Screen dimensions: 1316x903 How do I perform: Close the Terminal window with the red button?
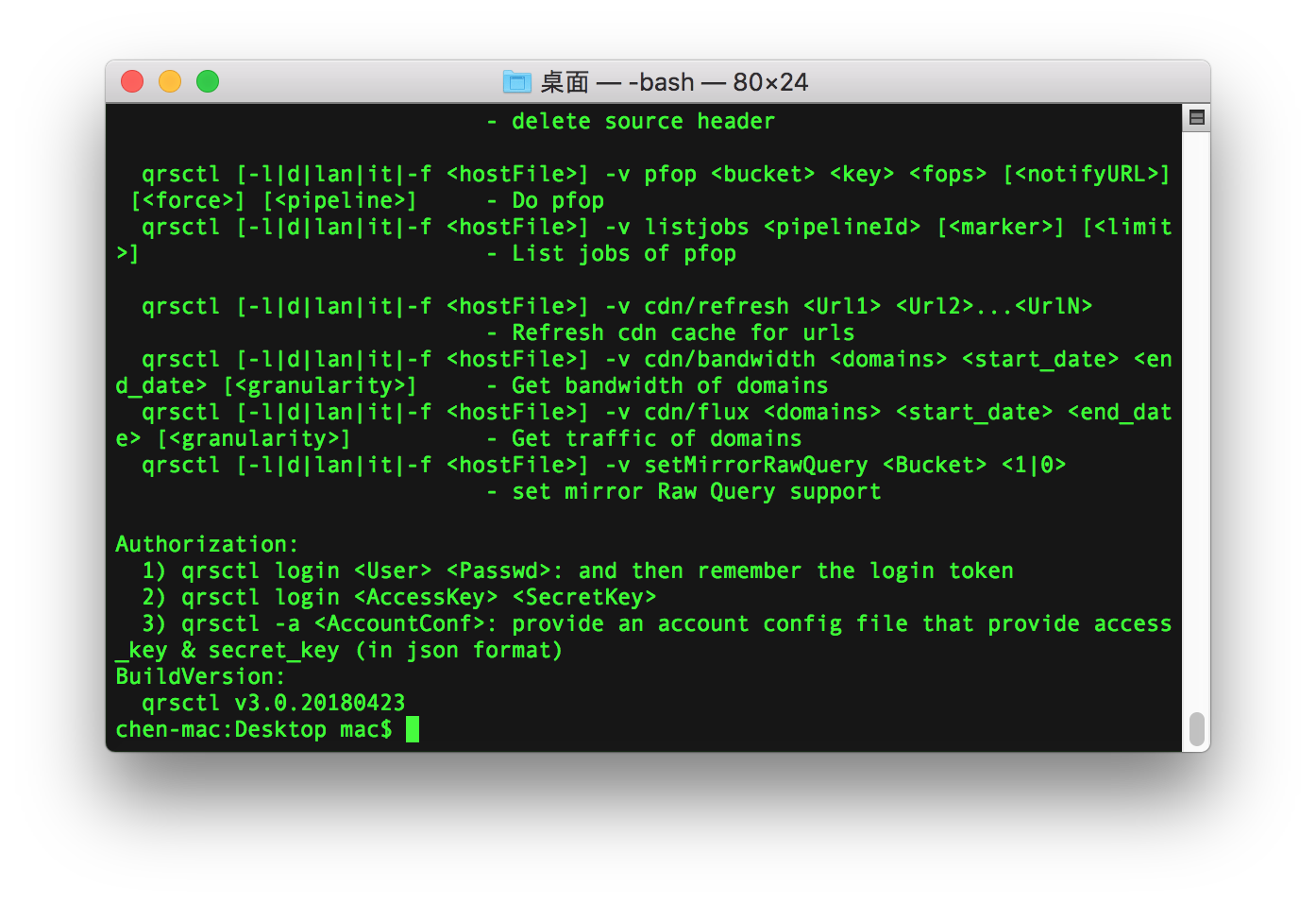132,82
